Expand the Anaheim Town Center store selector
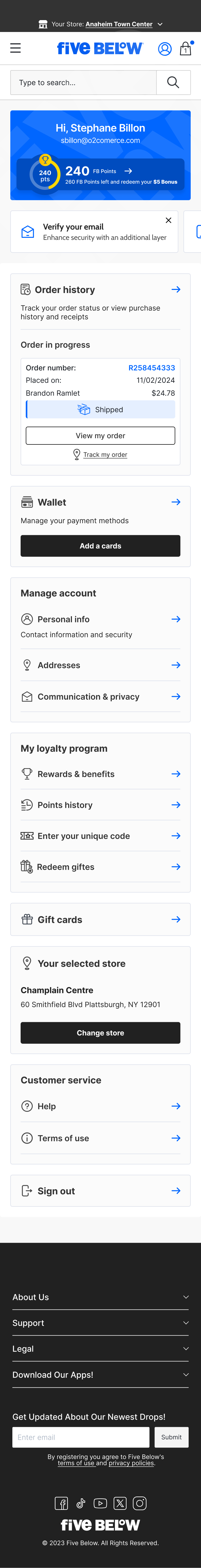 click(119, 24)
